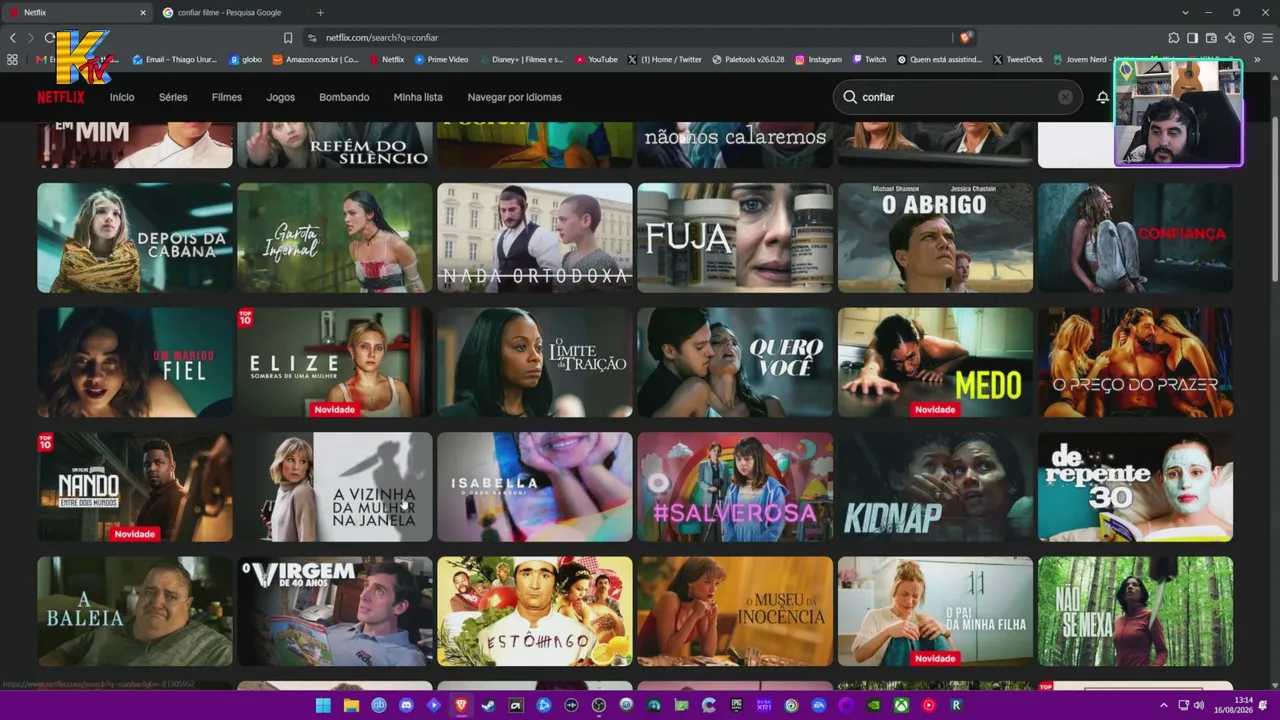Click the Netflix search field containing confiar

[957, 97]
